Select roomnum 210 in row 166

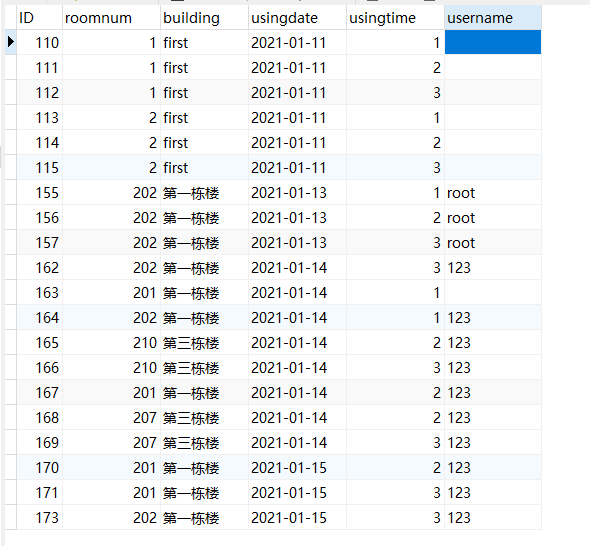click(111, 368)
